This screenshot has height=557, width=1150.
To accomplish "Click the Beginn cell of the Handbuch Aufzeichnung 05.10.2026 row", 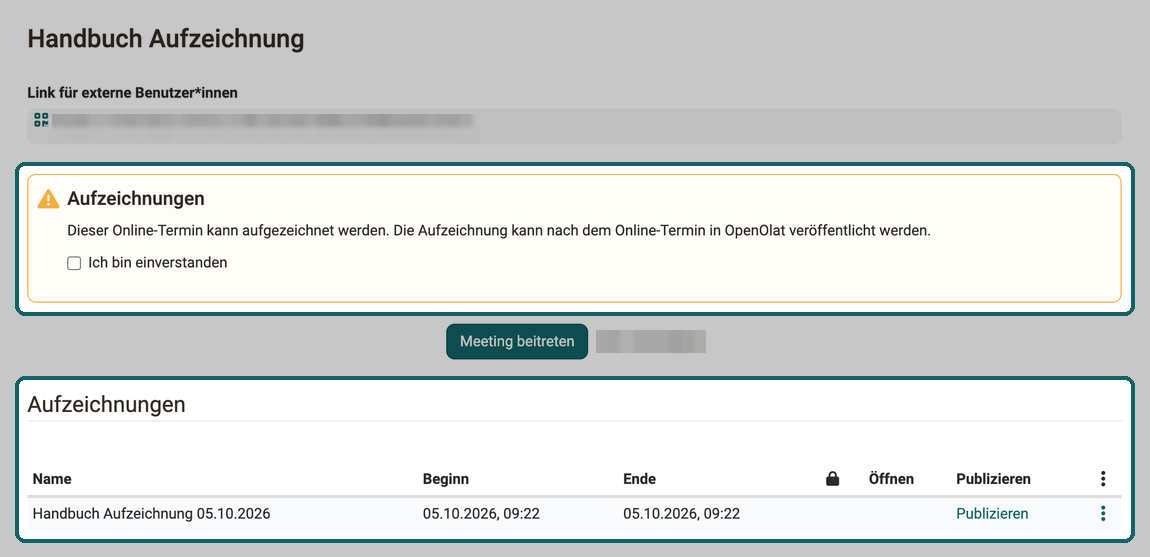I will click(481, 514).
